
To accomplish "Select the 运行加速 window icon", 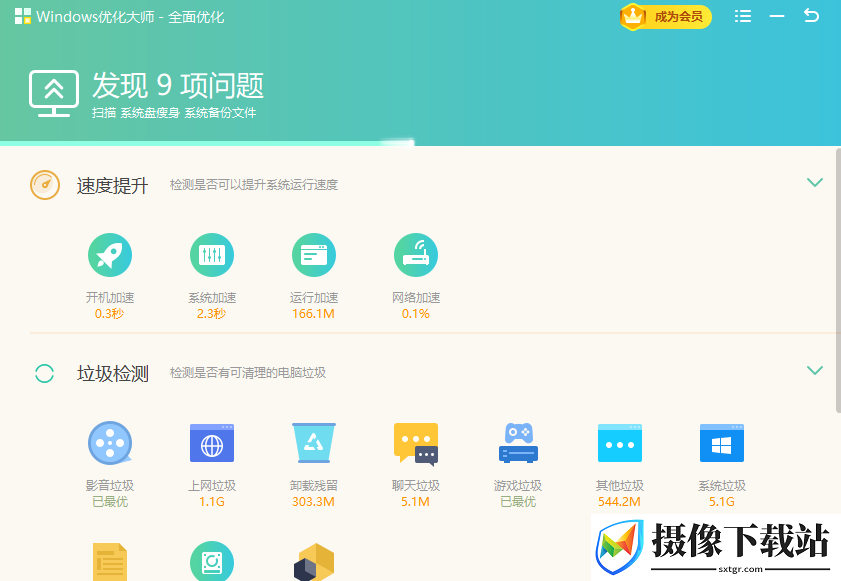I will coord(314,255).
